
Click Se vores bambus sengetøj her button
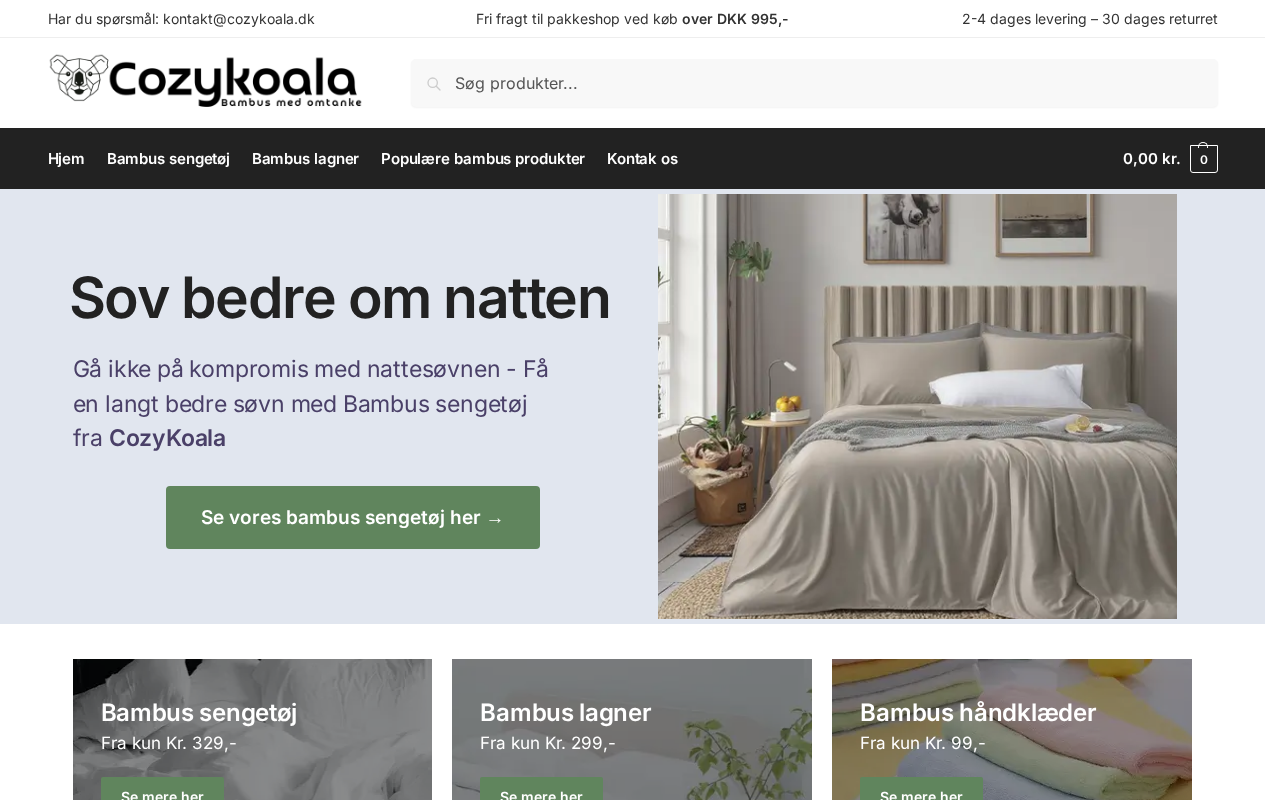[353, 518]
